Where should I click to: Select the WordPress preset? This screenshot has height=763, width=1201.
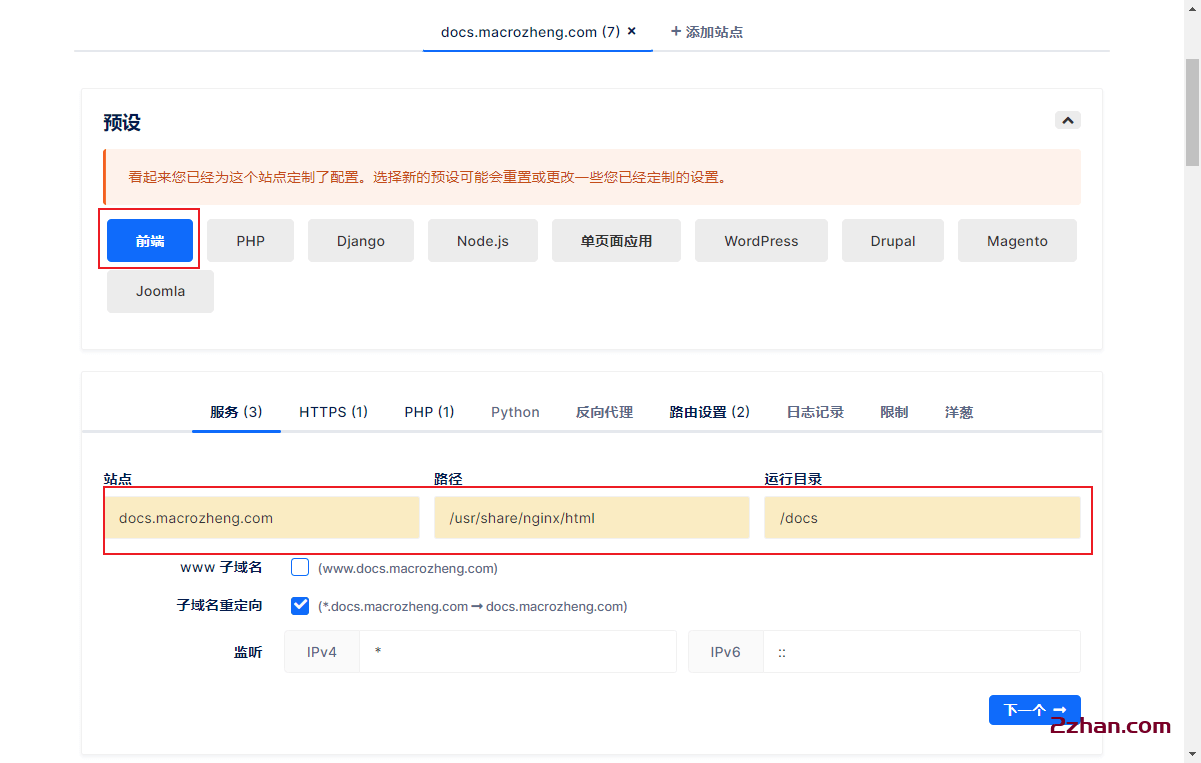pos(761,240)
